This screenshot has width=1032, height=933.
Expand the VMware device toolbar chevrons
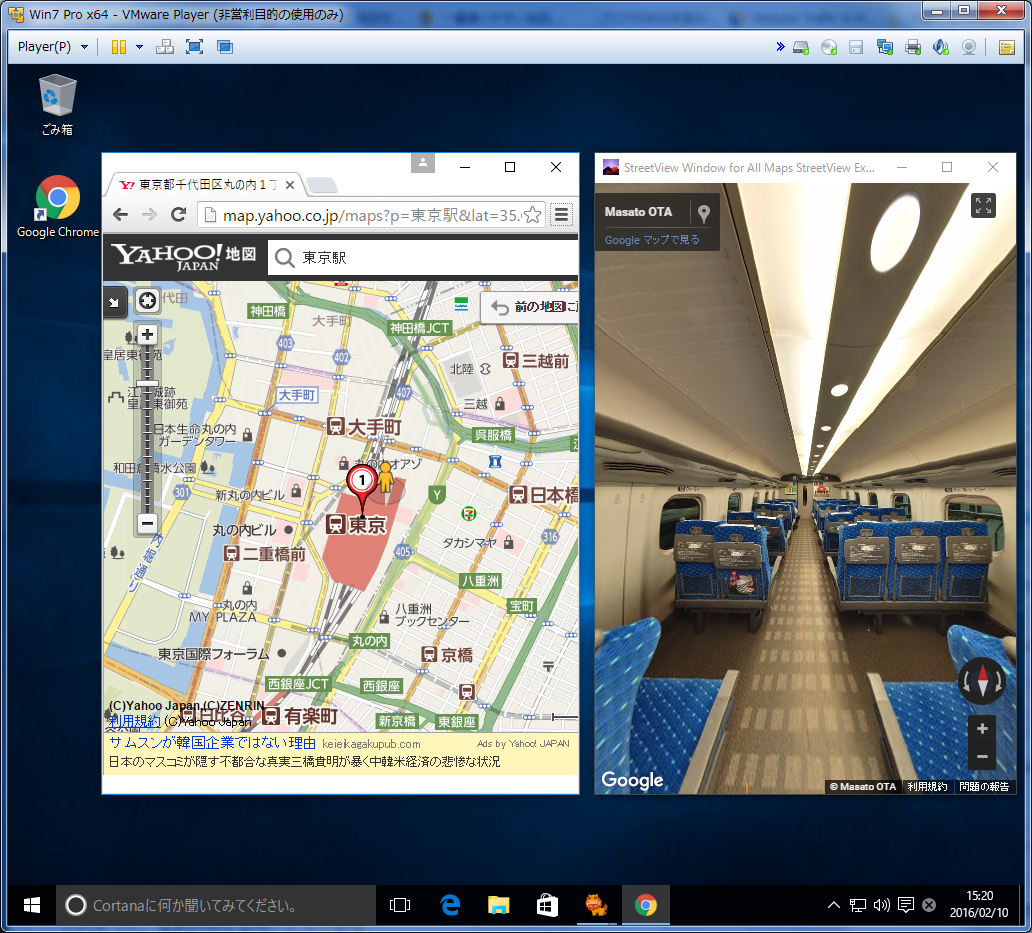click(780, 47)
